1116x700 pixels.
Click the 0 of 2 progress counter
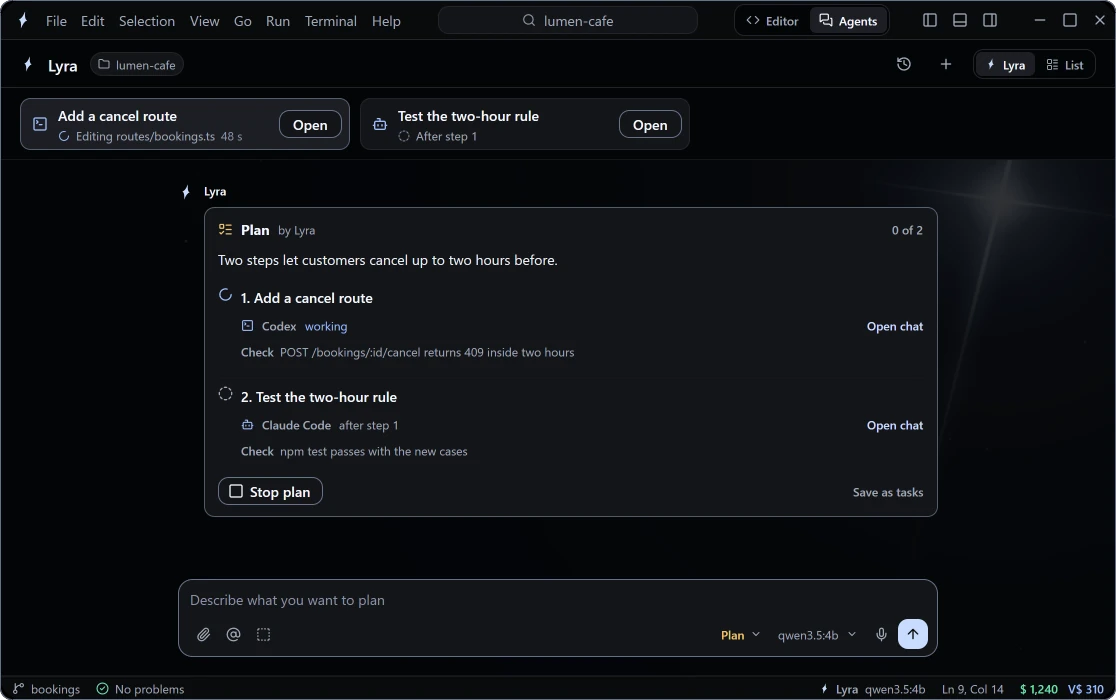click(907, 230)
